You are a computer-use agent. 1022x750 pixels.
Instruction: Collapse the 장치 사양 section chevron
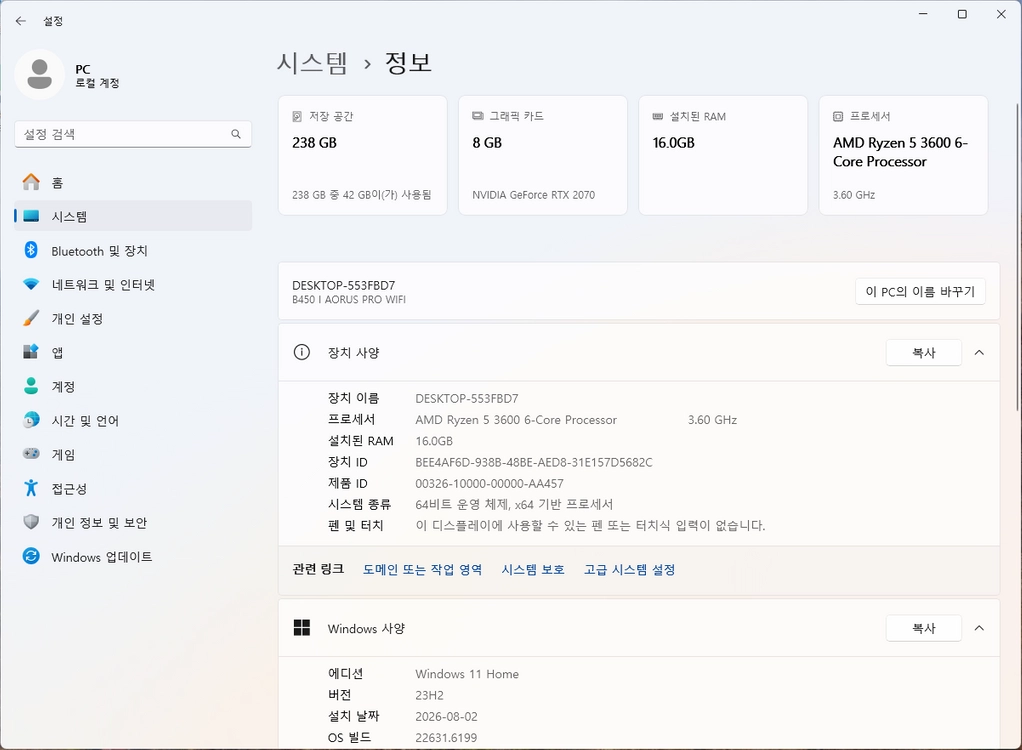[979, 353]
